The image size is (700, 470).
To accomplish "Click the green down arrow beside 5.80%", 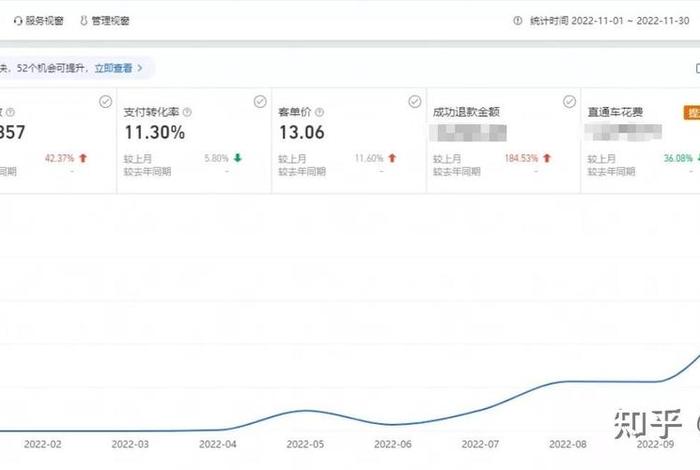I will coord(238,158).
